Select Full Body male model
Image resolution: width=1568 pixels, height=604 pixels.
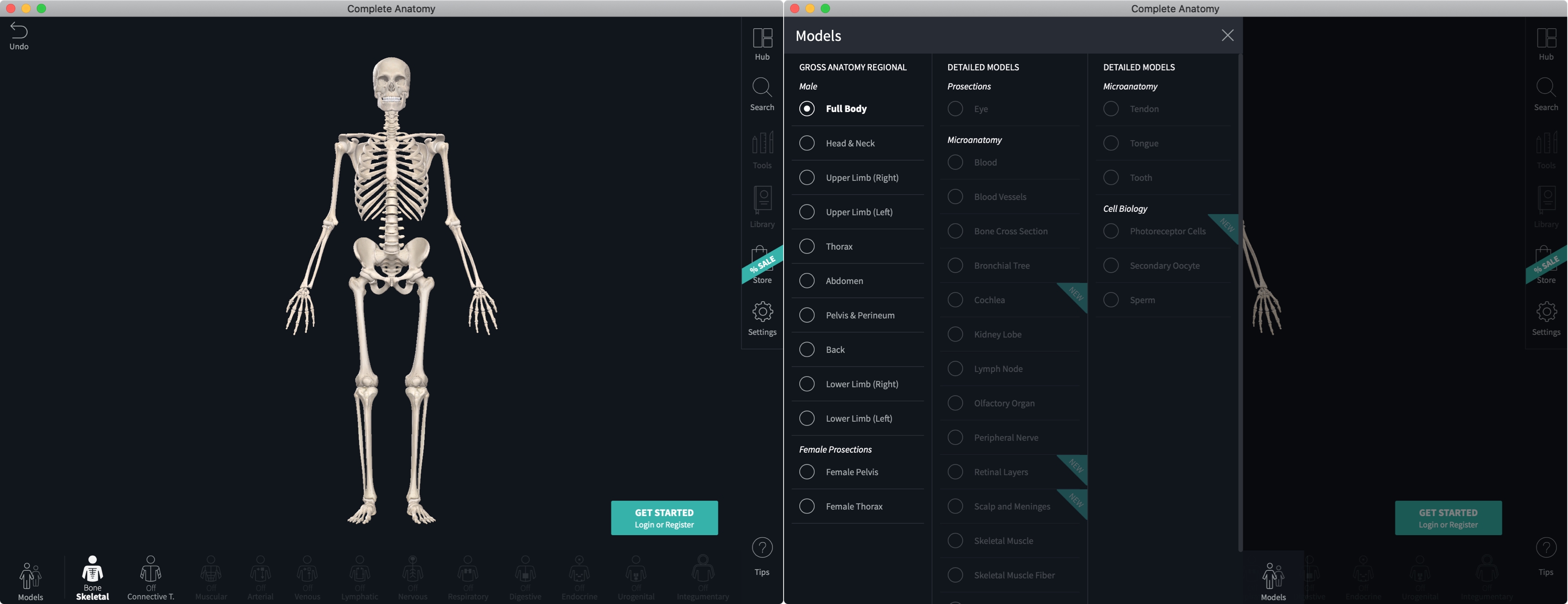(807, 109)
